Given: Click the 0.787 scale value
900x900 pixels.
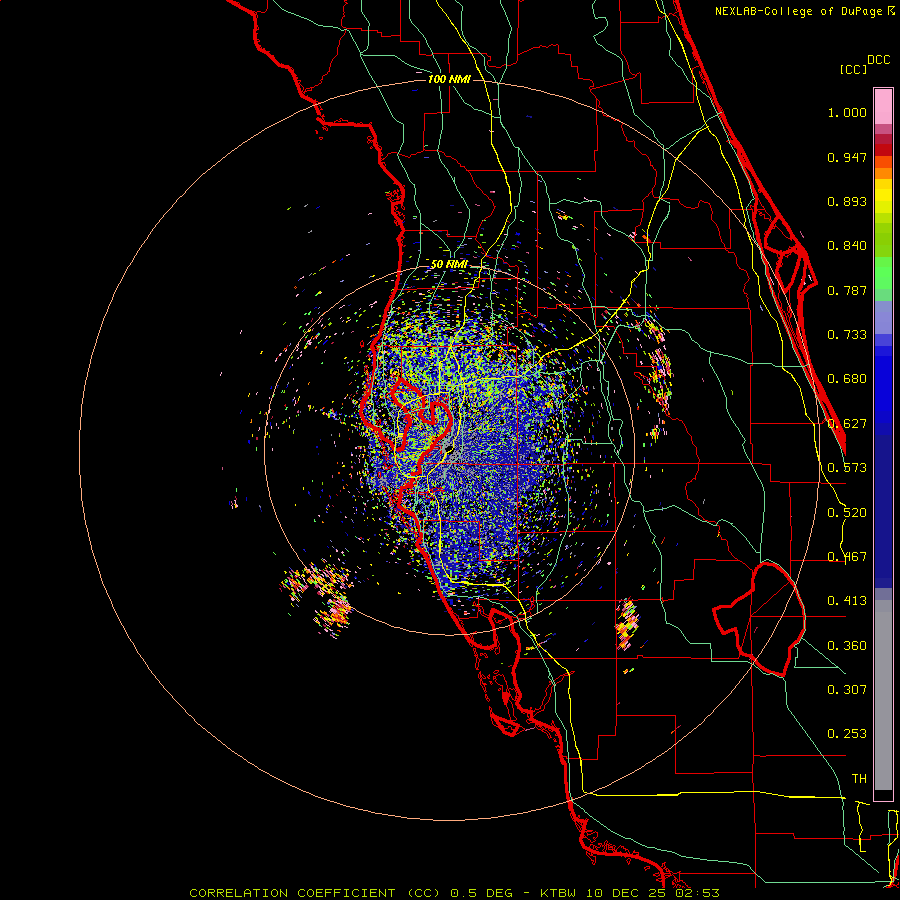Looking at the screenshot, I should (847, 290).
